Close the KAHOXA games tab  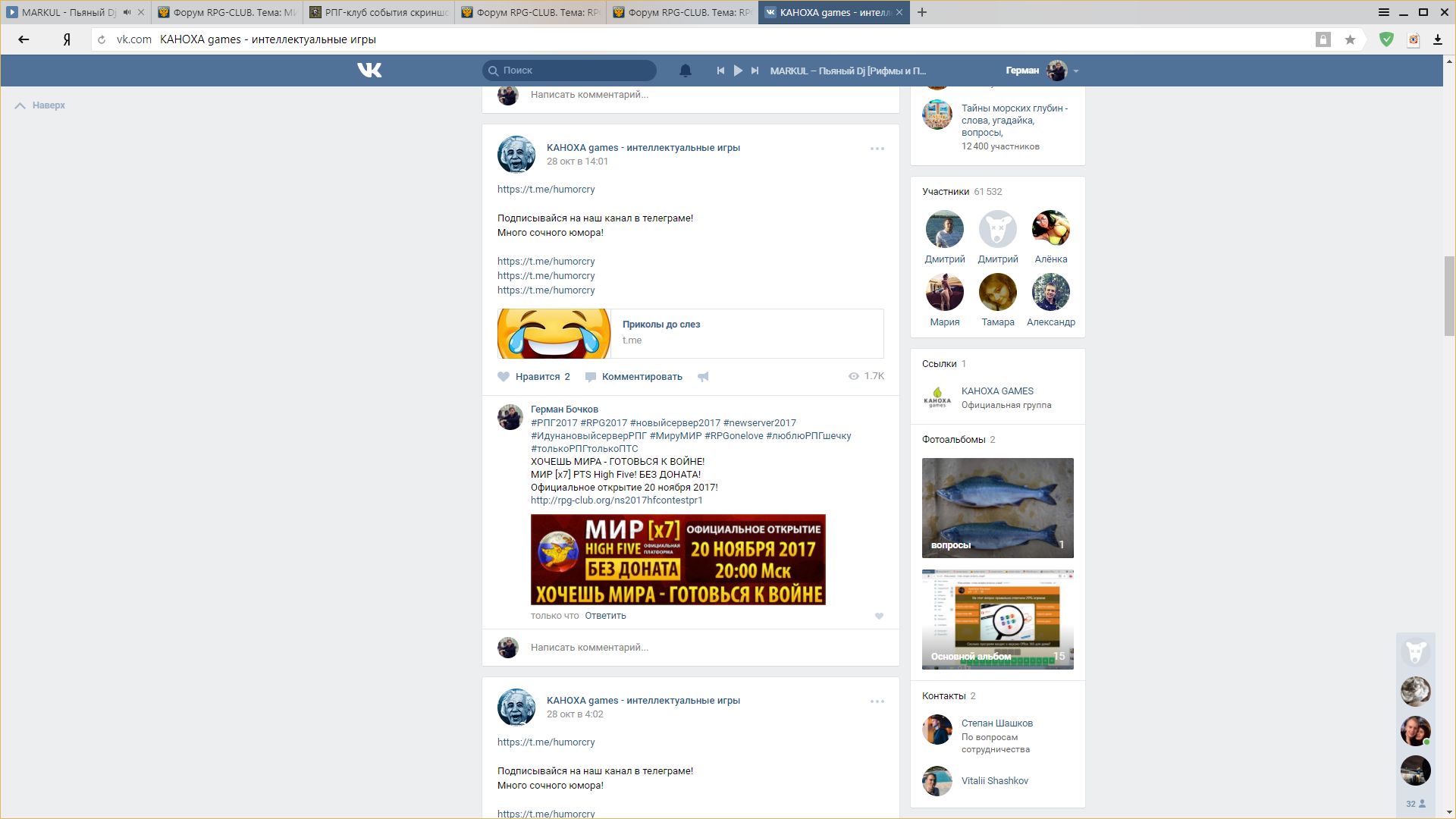pos(899,12)
